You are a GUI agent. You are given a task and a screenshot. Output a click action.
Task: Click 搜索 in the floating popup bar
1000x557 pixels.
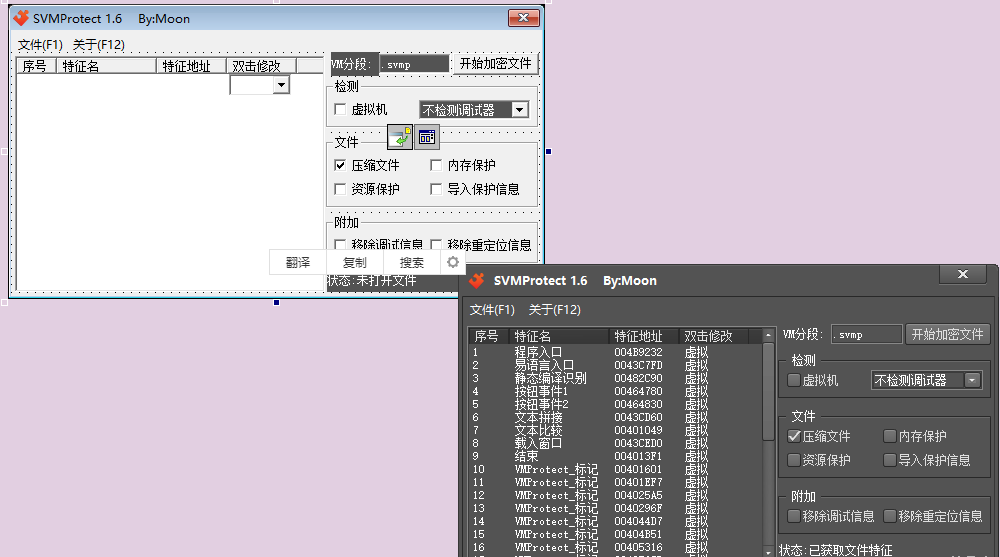click(412, 262)
